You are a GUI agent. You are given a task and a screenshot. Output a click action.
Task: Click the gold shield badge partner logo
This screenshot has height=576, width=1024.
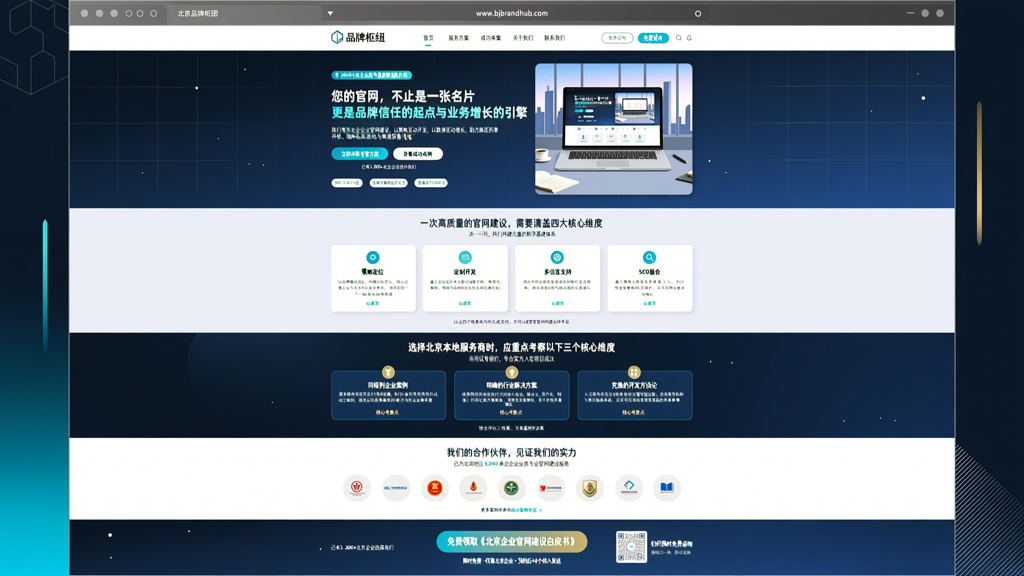pos(589,488)
